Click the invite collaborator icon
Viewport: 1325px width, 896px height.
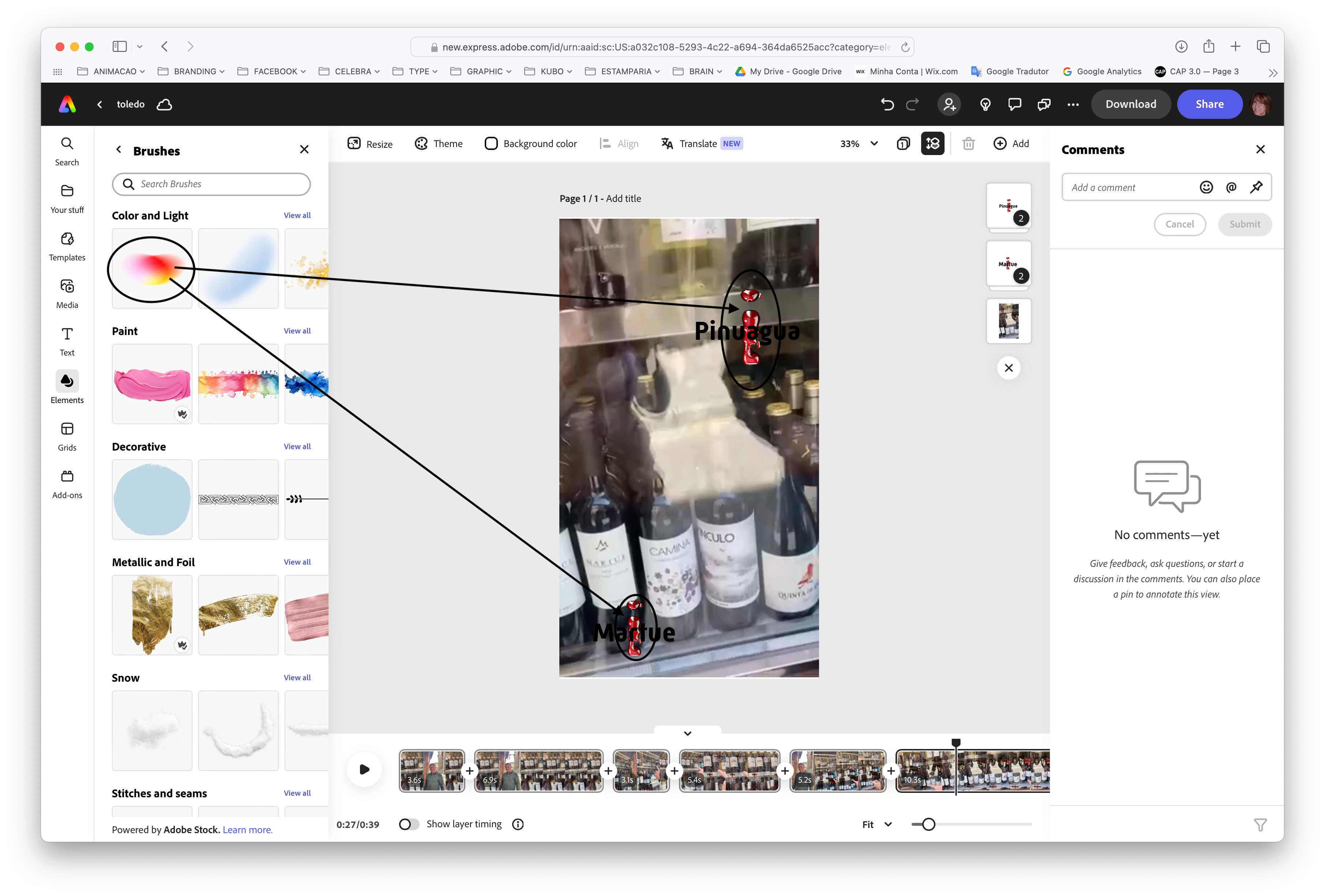pyautogui.click(x=949, y=104)
